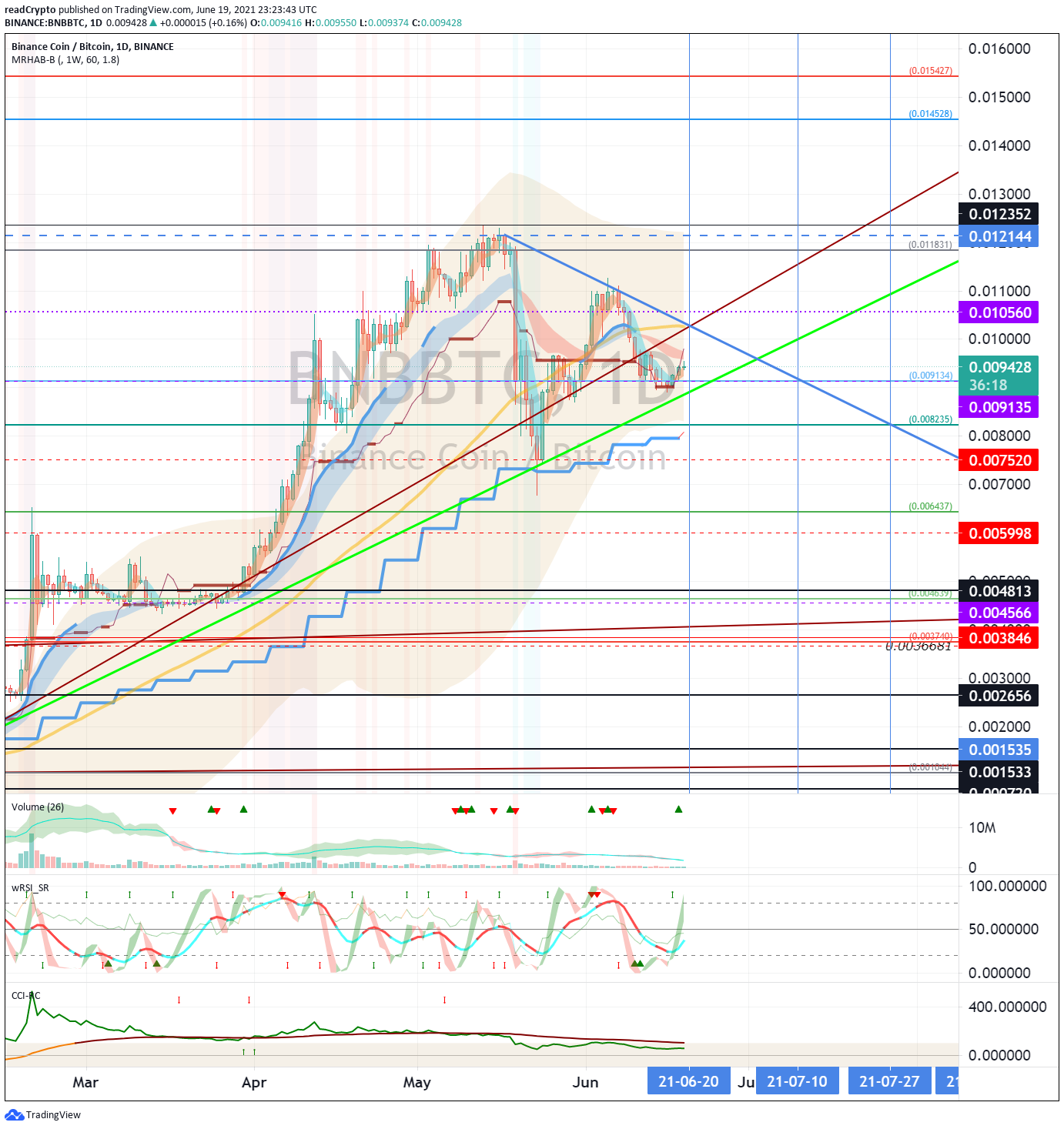Click the readCrypto author name
The width and height of the screenshot is (1064, 1129).
(30, 10)
